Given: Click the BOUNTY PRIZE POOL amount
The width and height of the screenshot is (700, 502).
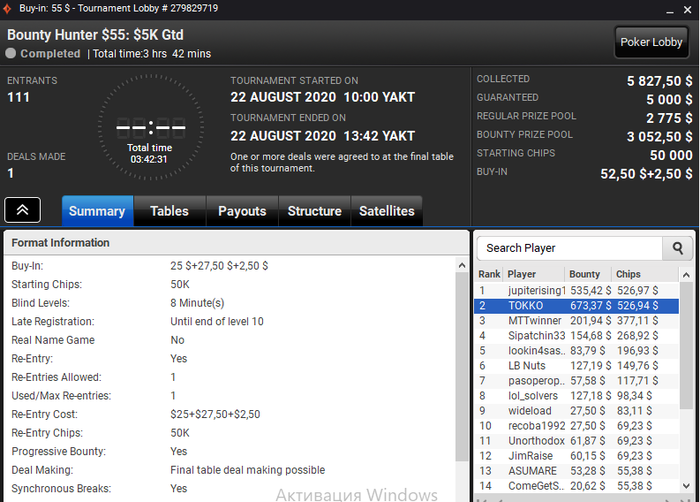Looking at the screenshot, I should coord(659,137).
